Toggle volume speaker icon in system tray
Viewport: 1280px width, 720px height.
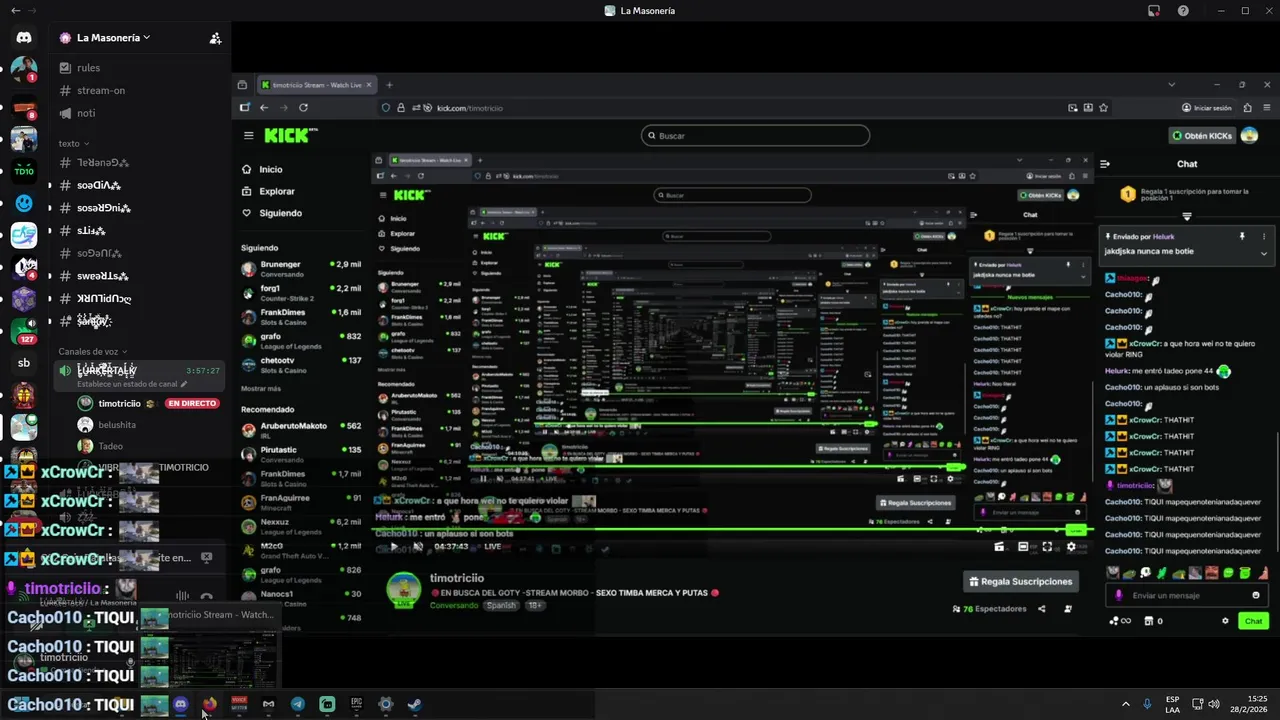pyautogui.click(x=1214, y=704)
